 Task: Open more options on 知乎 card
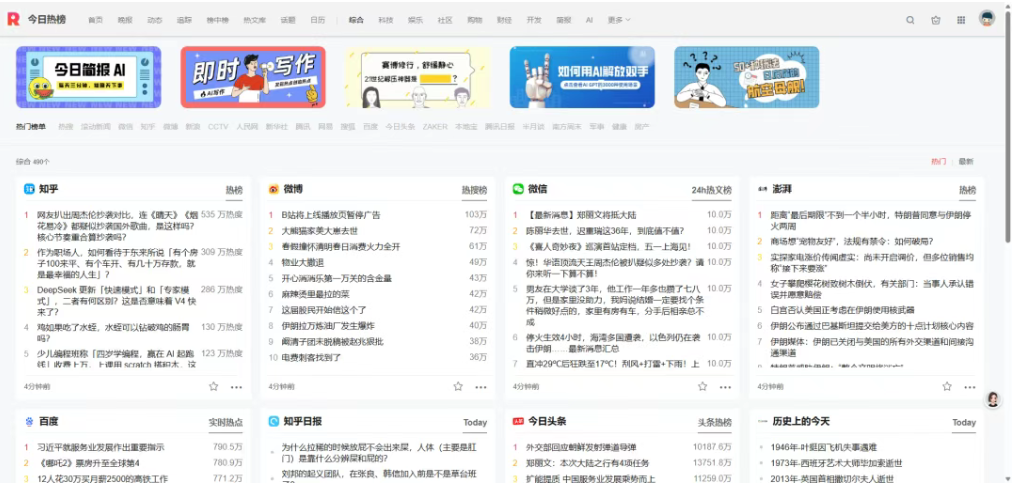click(236, 387)
